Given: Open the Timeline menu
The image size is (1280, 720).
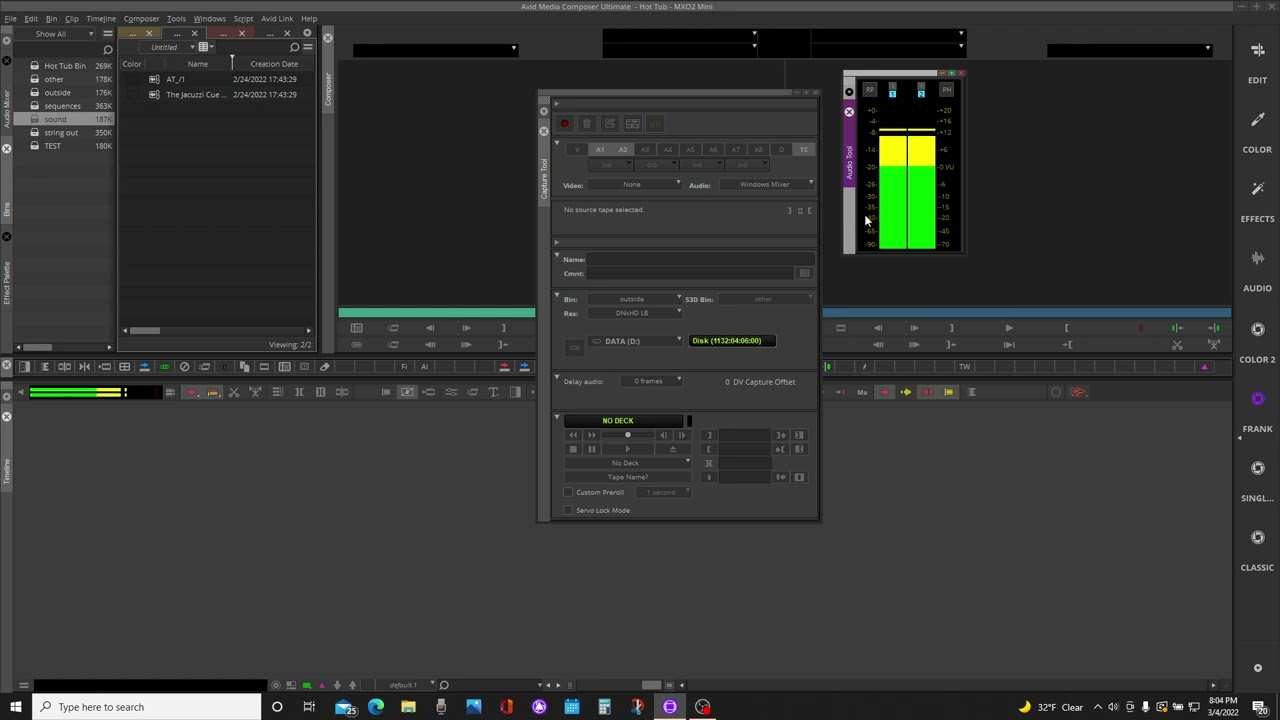Looking at the screenshot, I should click(x=101, y=18).
